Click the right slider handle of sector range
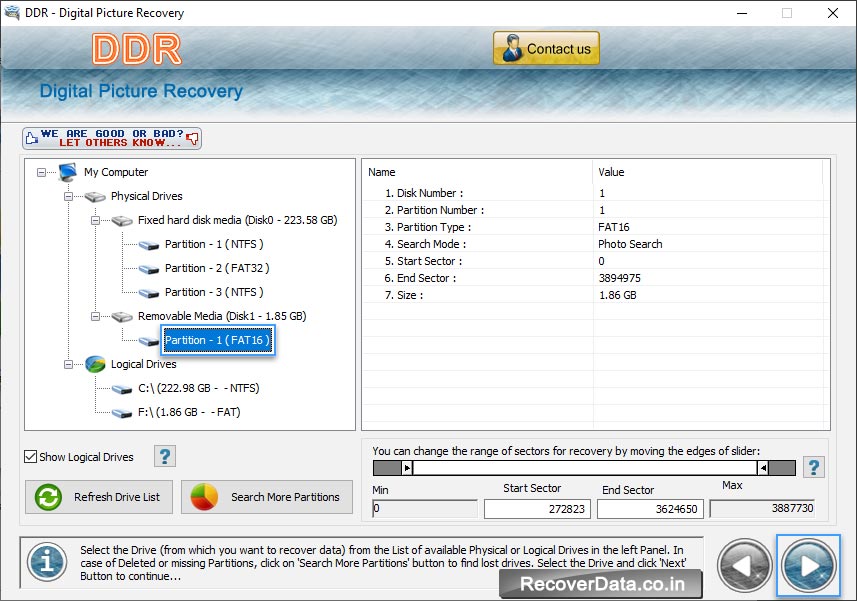The width and height of the screenshot is (857, 601). click(763, 468)
